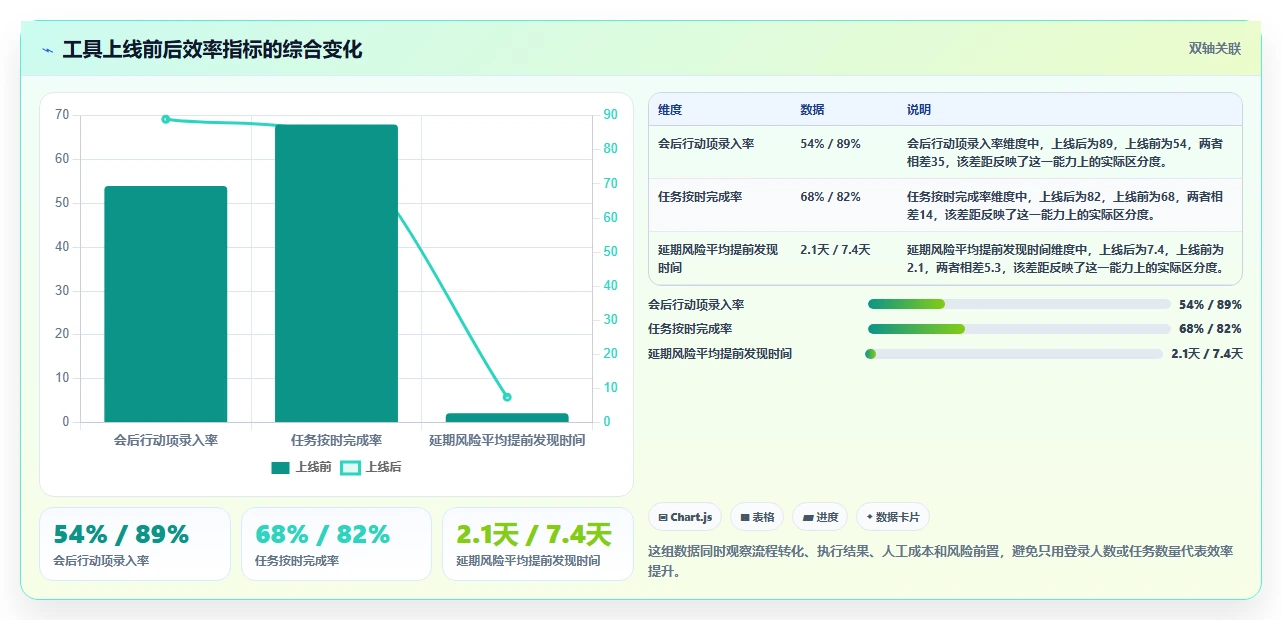The height and width of the screenshot is (620, 1282).
Task: Click x-axis label 任务按时完成率
Action: click(336, 440)
